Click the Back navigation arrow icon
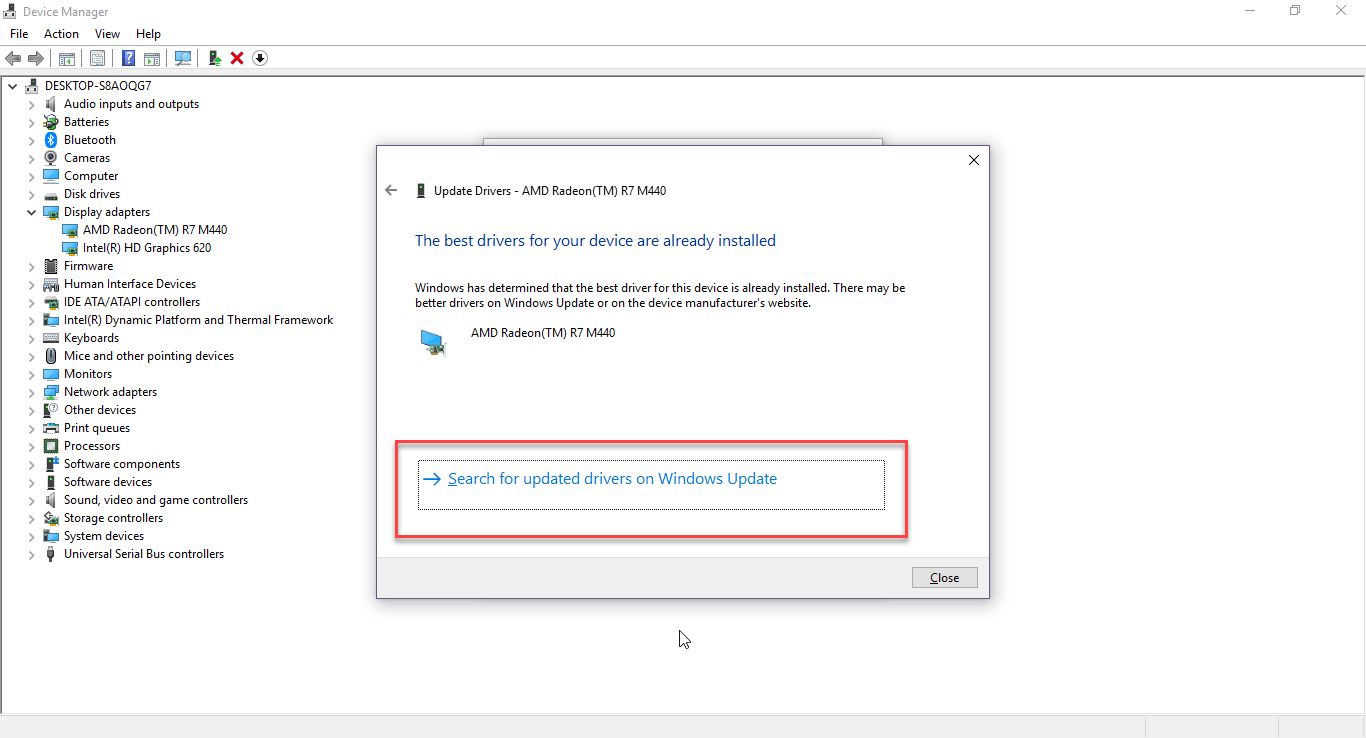This screenshot has height=738, width=1366. (x=13, y=58)
